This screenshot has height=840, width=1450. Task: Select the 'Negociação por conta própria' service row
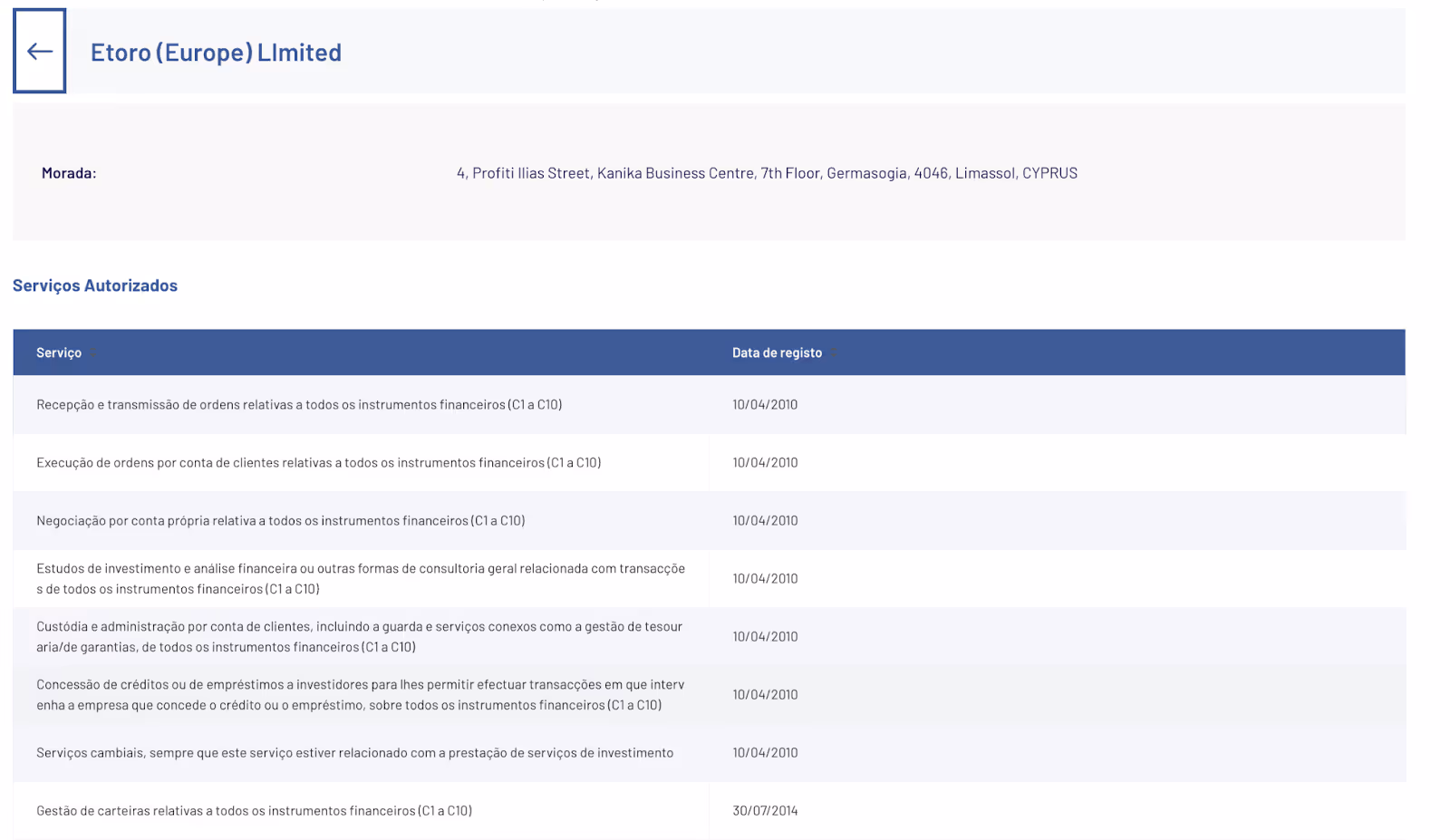pos(710,521)
